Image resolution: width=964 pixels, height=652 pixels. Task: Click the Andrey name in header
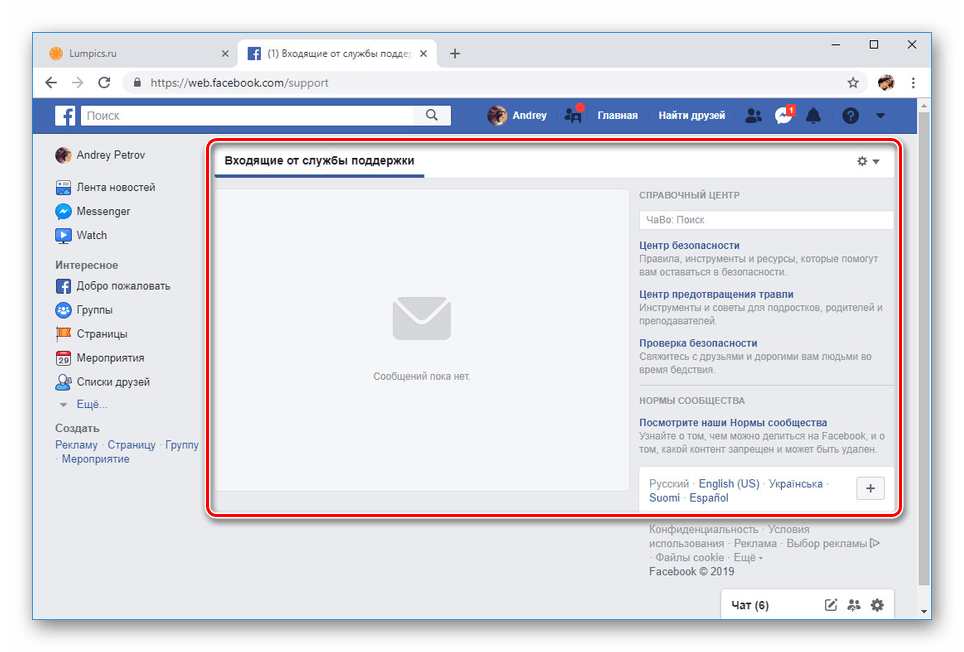pyautogui.click(x=529, y=116)
